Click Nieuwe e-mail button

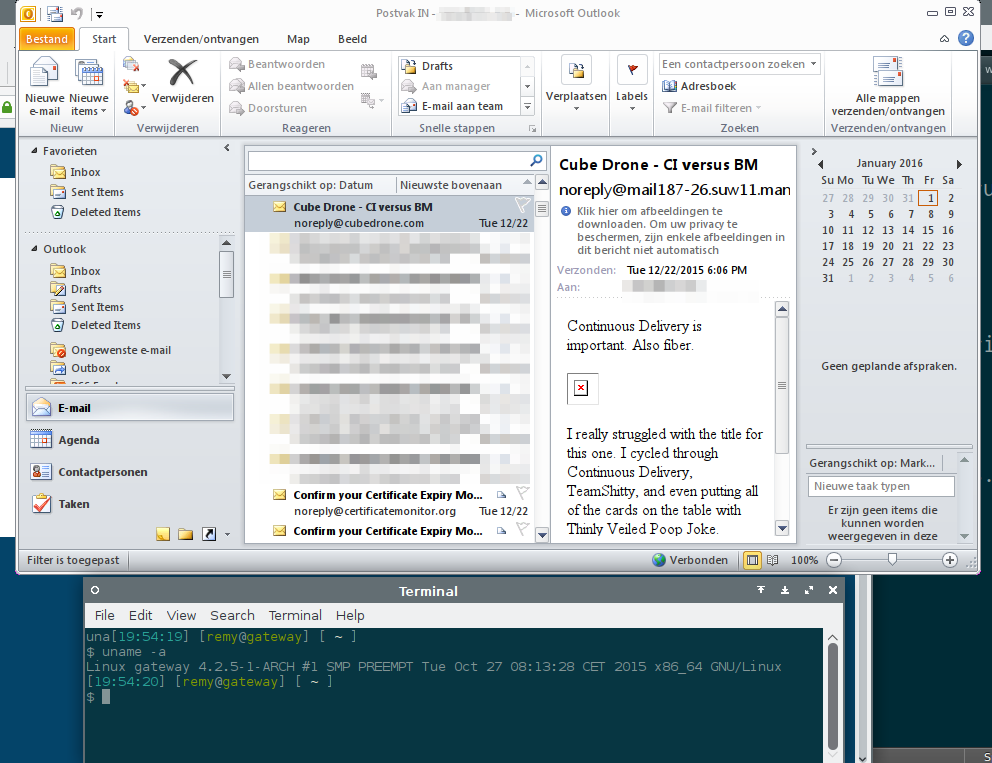click(x=44, y=87)
